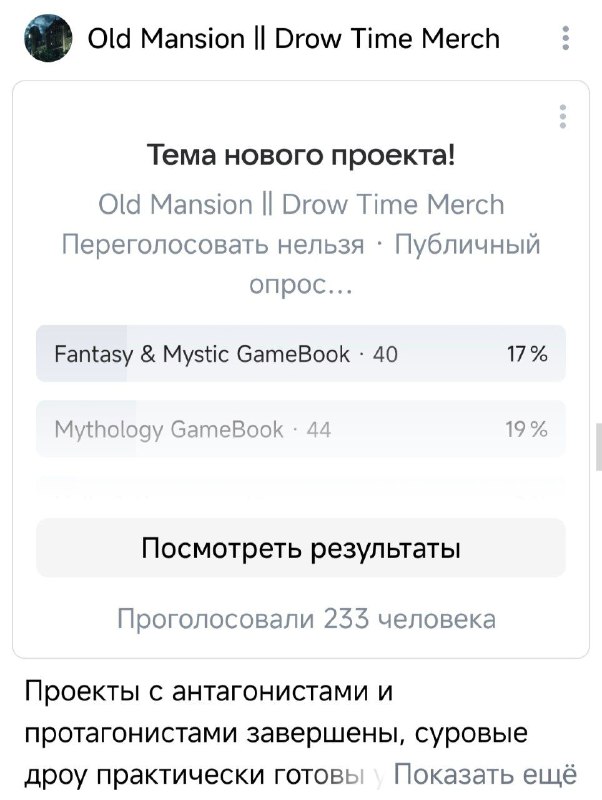The height and width of the screenshot is (800, 602).
Task: Click the 17 % result for Fantasy & Mystic
Action: click(x=528, y=354)
